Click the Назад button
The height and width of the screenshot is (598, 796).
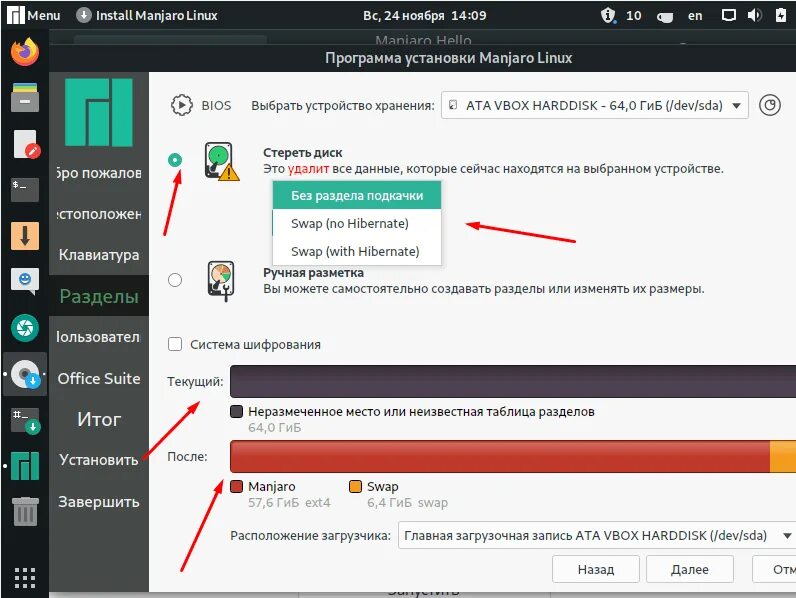(x=595, y=570)
